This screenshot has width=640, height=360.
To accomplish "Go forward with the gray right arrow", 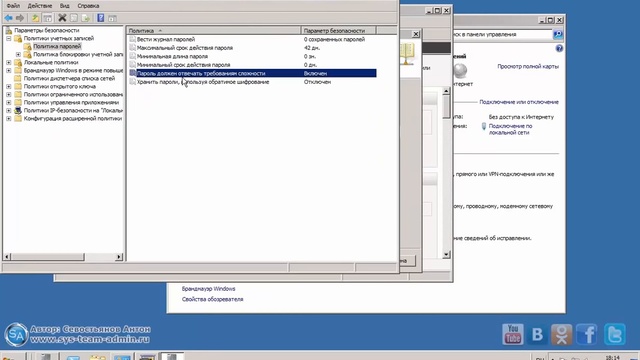I will (x=20, y=18).
